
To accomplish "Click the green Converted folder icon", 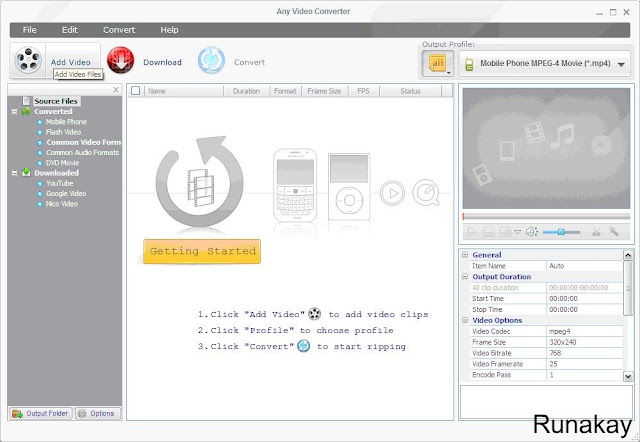I will 26,111.
